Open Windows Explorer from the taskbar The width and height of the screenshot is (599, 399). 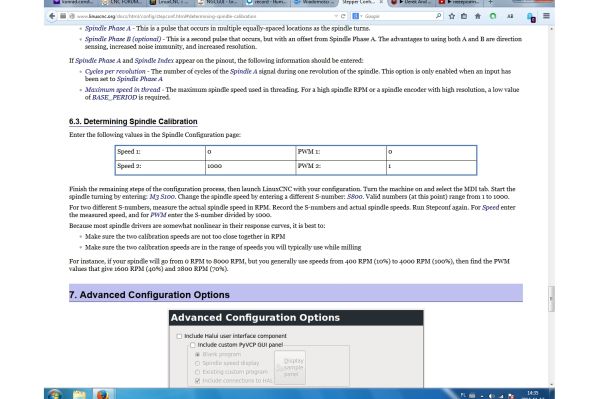coord(79,394)
